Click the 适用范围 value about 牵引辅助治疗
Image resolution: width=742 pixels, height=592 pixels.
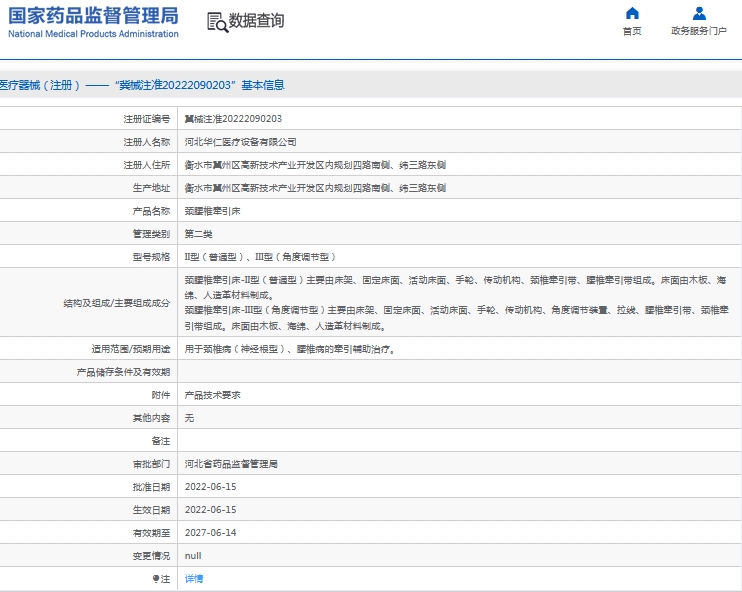pyautogui.click(x=290, y=349)
